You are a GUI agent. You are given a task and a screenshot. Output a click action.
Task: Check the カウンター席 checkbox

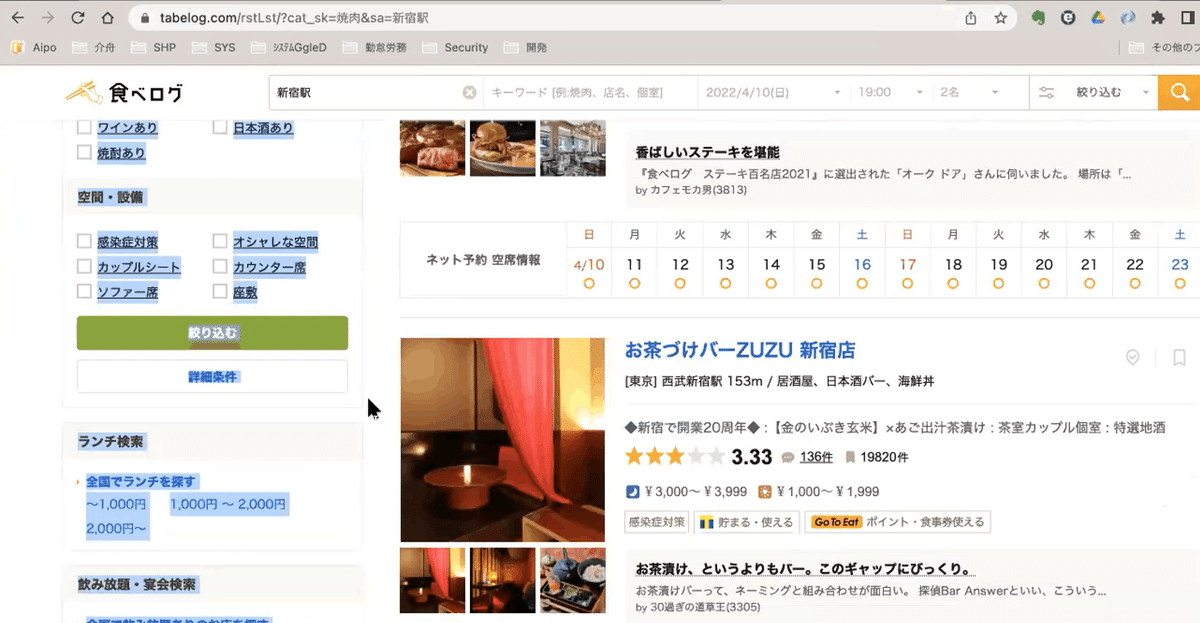220,267
